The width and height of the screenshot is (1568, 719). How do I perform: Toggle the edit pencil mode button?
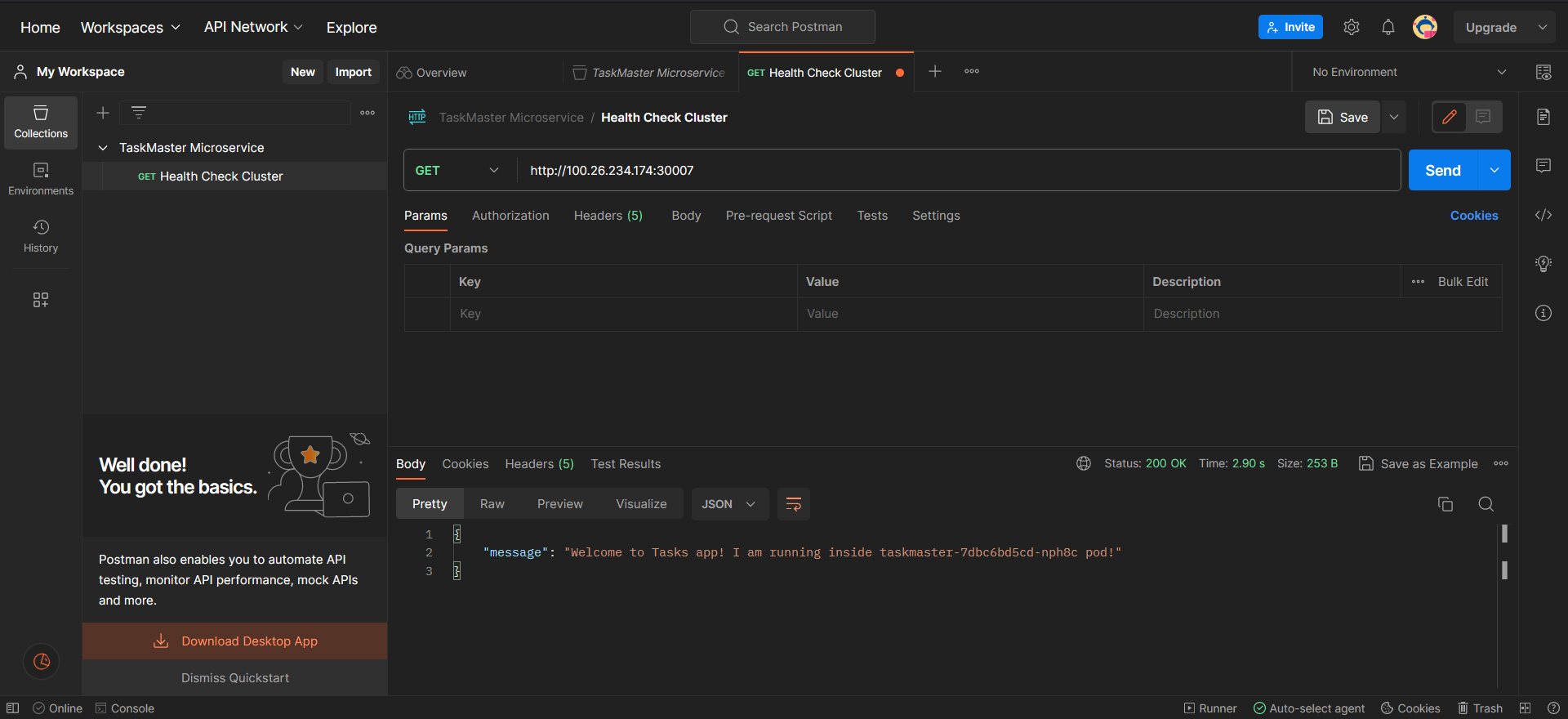point(1450,117)
